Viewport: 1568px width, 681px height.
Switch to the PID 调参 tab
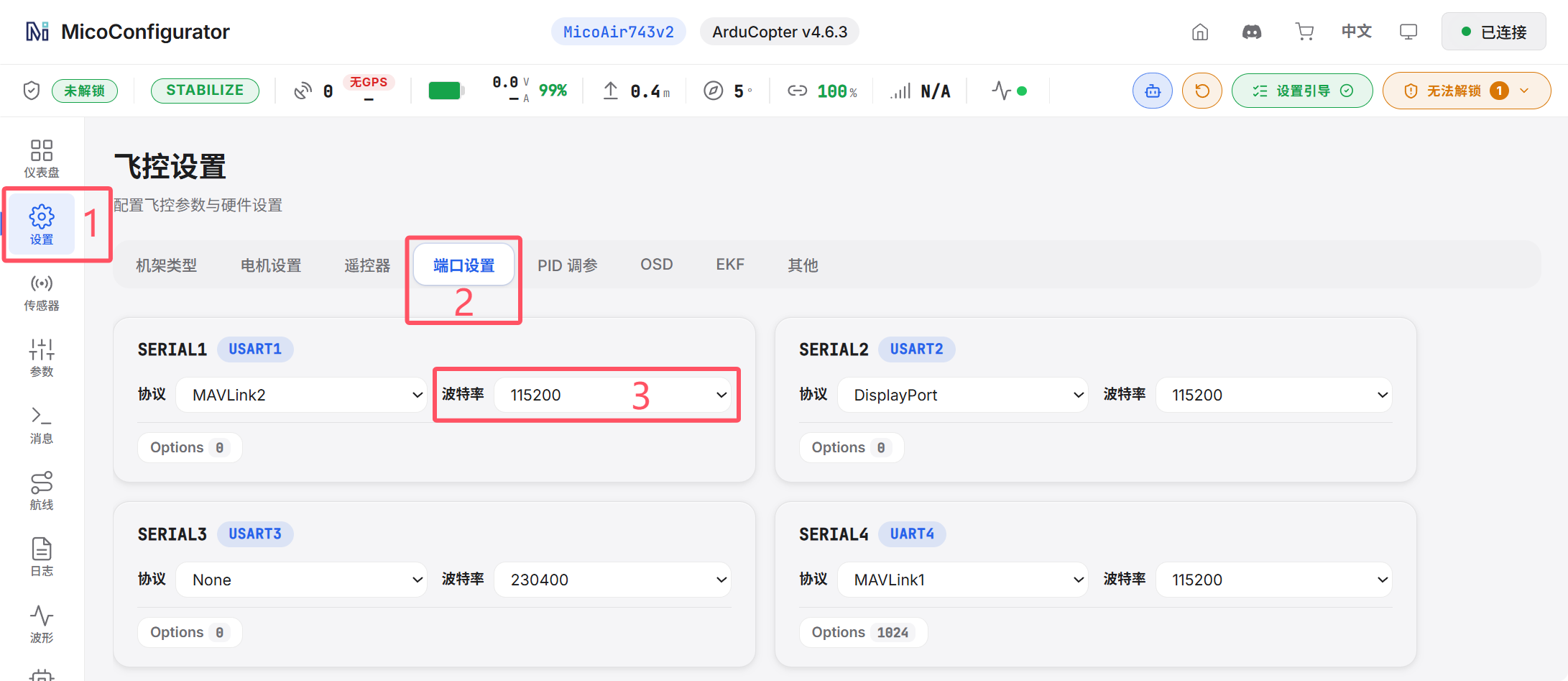click(x=568, y=265)
